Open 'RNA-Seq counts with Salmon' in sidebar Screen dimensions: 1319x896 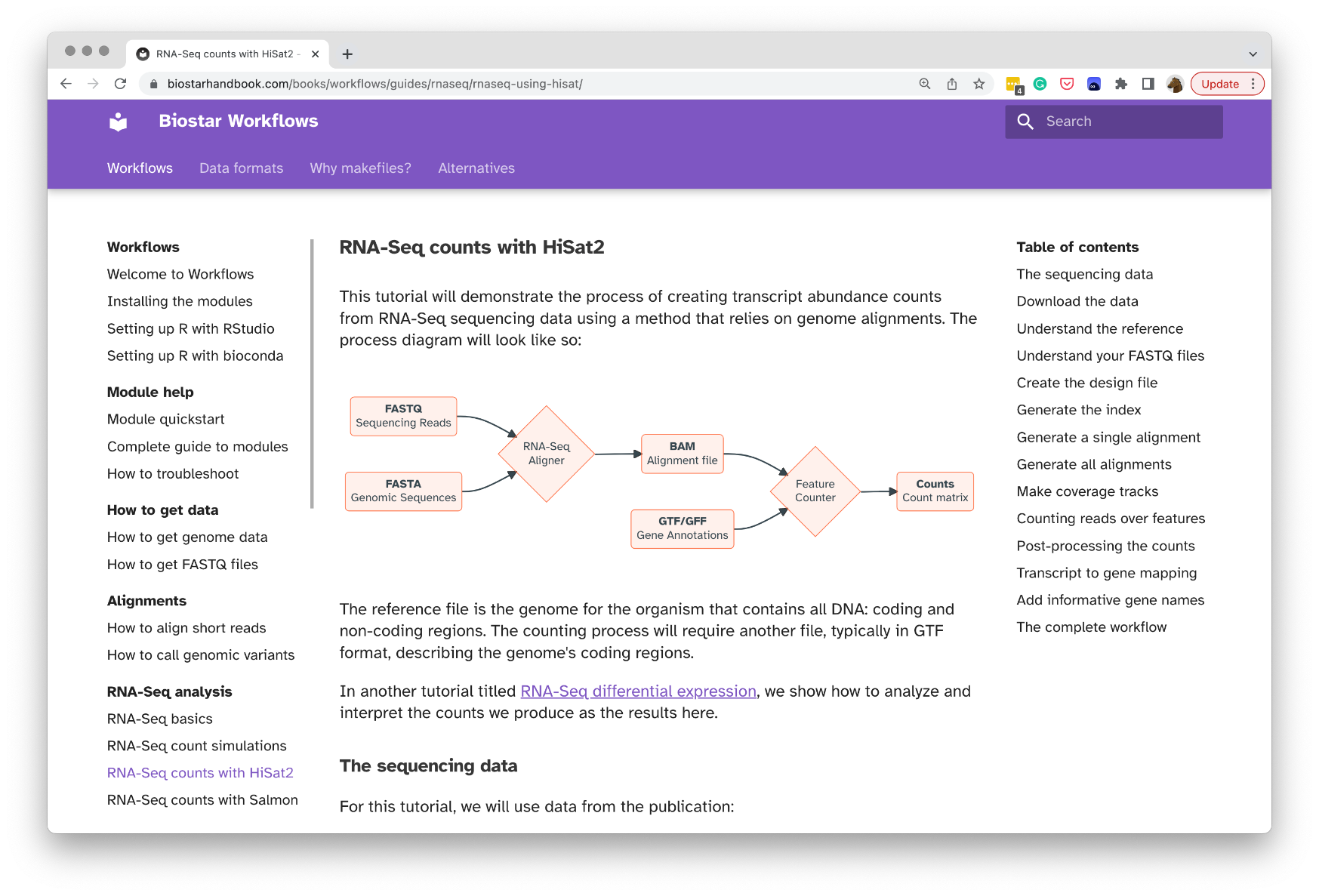pos(202,800)
